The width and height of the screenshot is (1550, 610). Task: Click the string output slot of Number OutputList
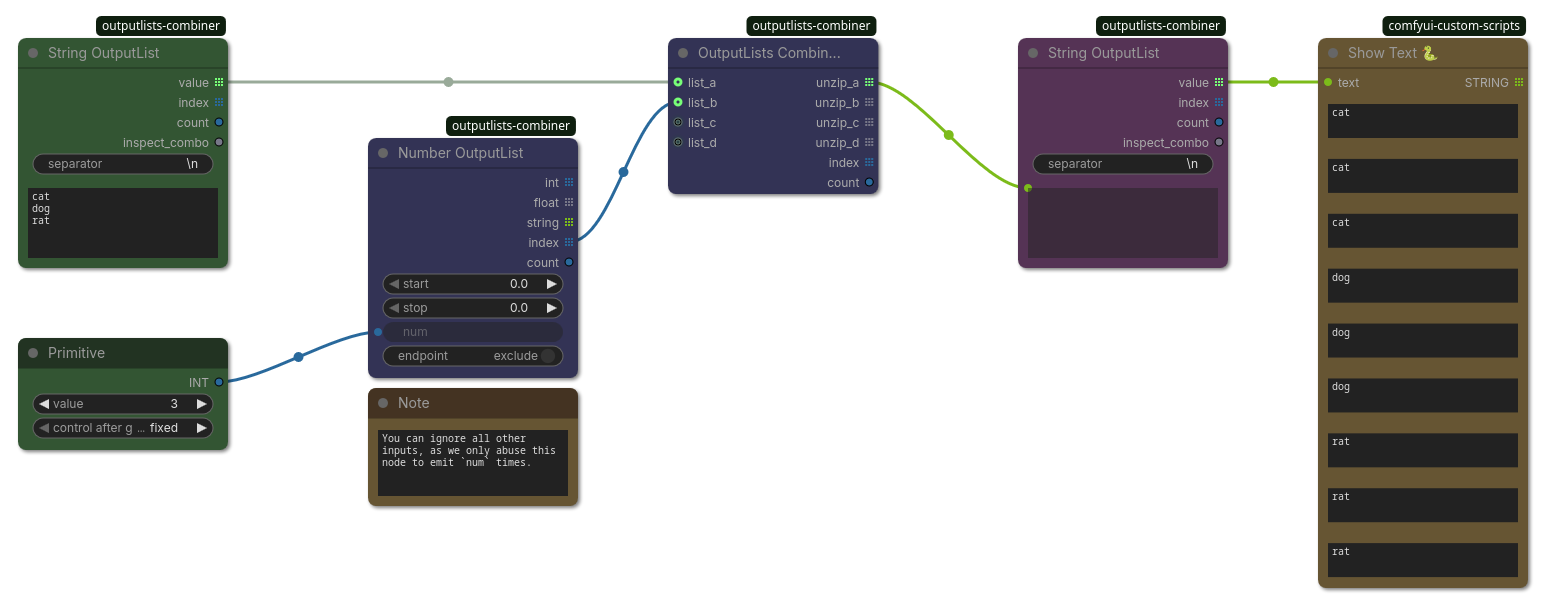pyautogui.click(x=569, y=223)
